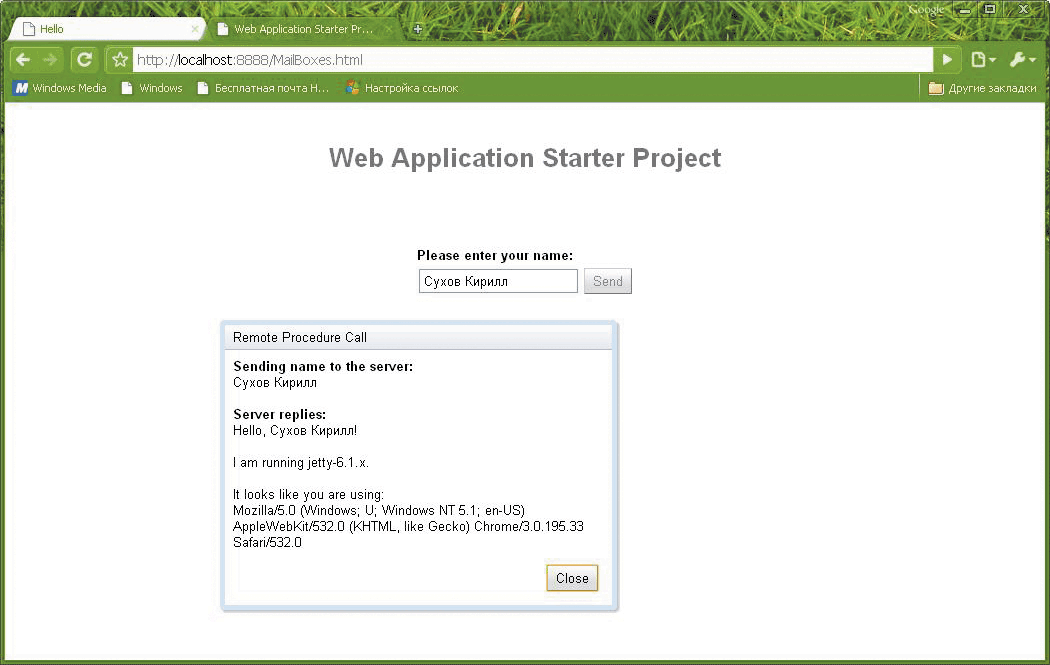The image size is (1050, 665).
Task: Open the page control menu icon
Action: point(982,60)
